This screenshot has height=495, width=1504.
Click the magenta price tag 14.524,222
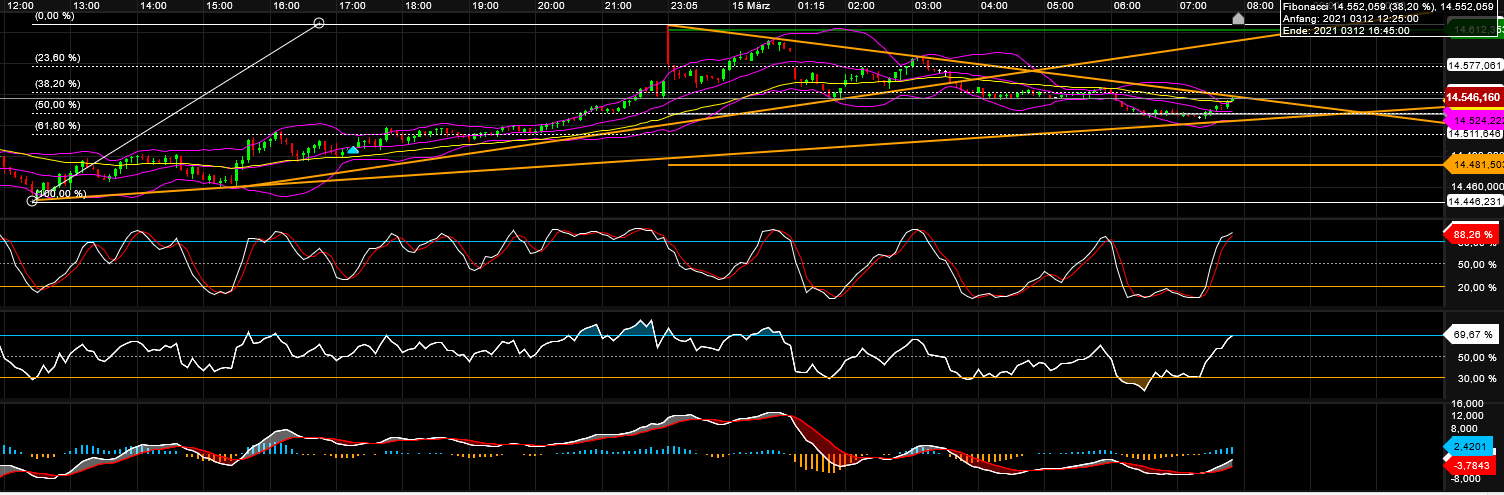1473,119
